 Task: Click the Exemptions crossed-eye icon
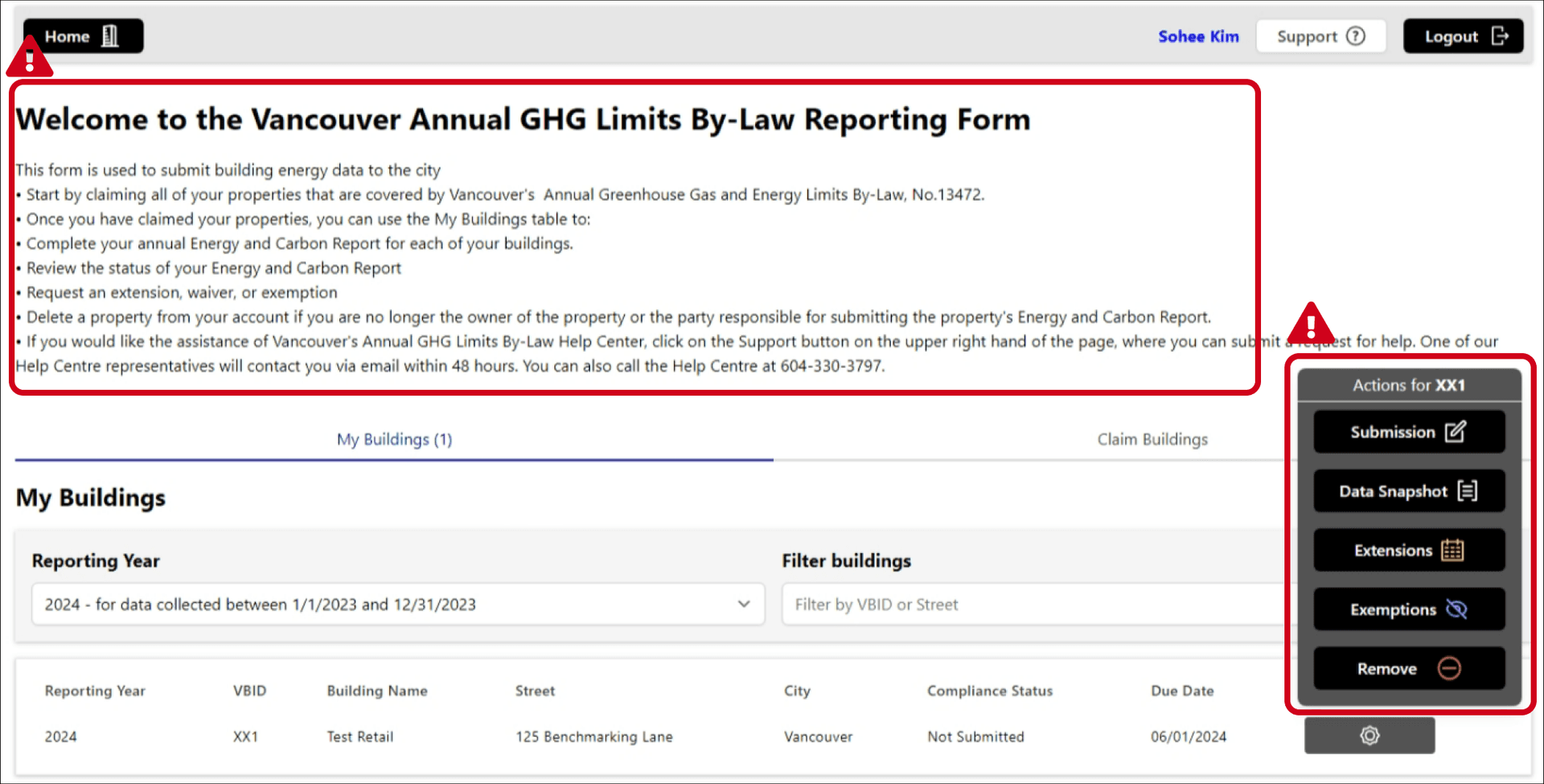(1456, 610)
